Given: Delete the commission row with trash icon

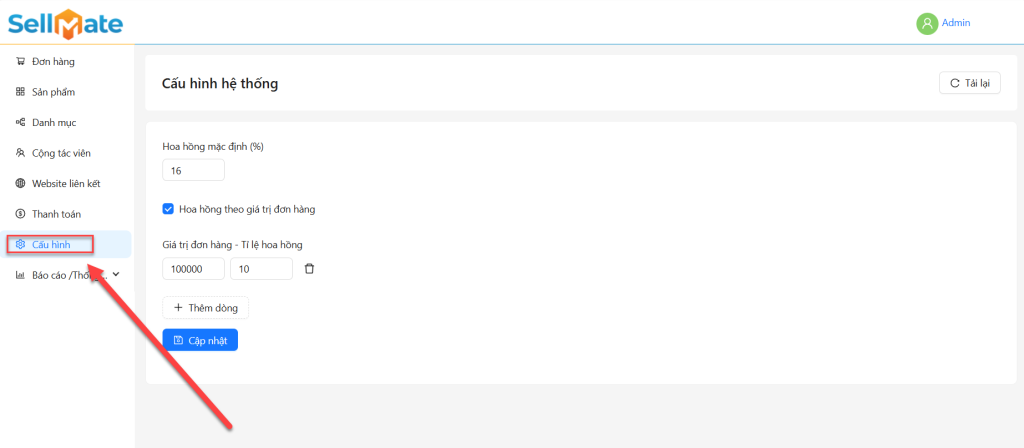Looking at the screenshot, I should pos(309,269).
